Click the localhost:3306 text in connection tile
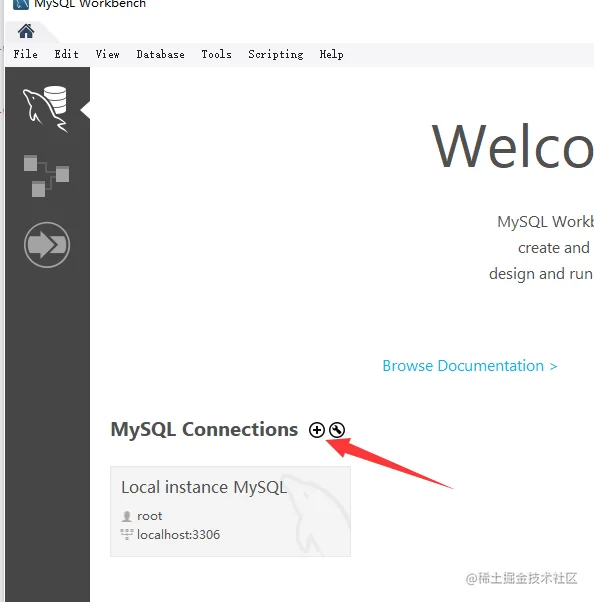This screenshot has width=594, height=602. (179, 535)
